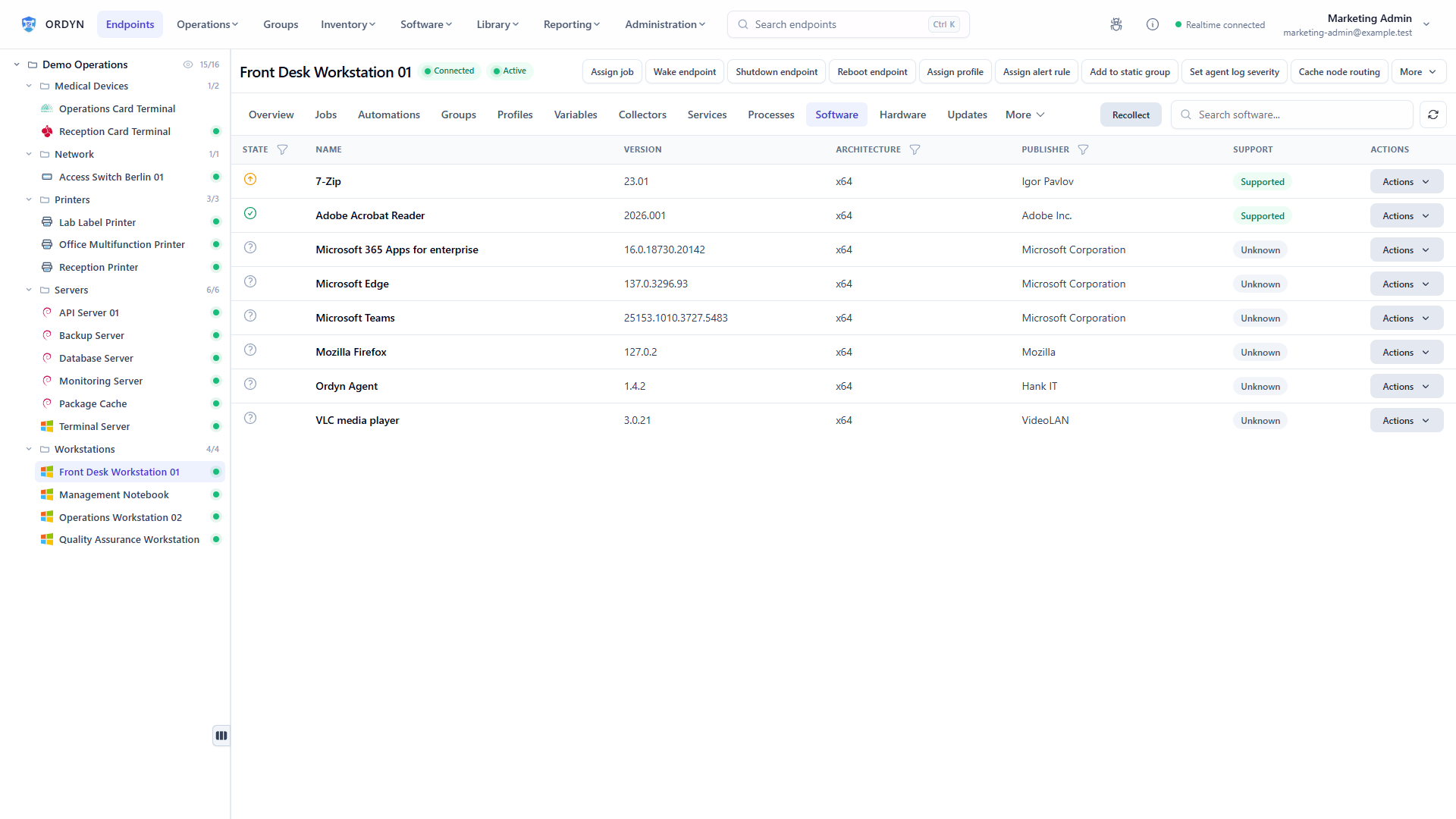
Task: Click the unknown state icon for Ordyn Agent
Action: click(250, 384)
